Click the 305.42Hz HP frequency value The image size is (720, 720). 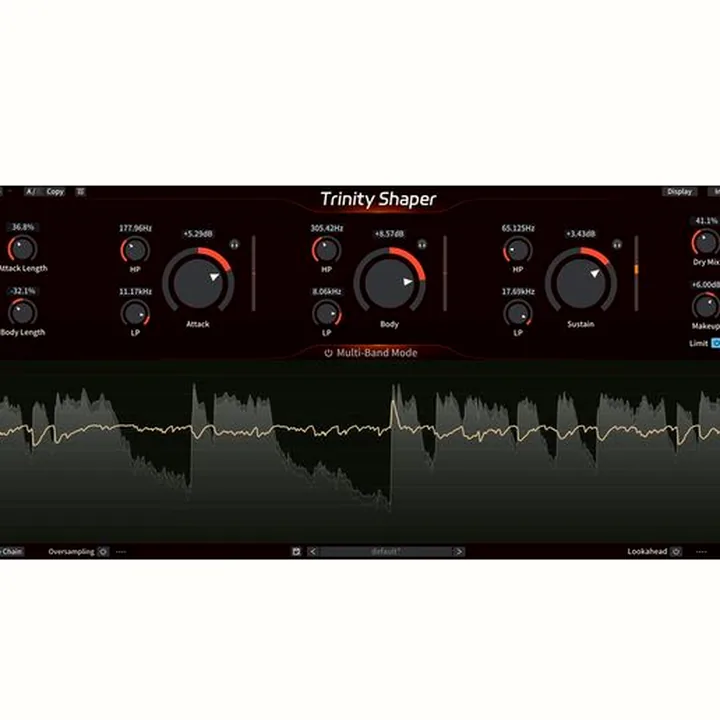[326, 228]
